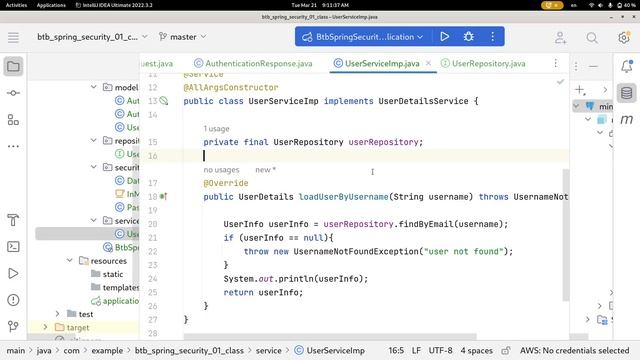The image size is (640, 360).
Task: Open the master branch dropdown
Action: [x=182, y=37]
